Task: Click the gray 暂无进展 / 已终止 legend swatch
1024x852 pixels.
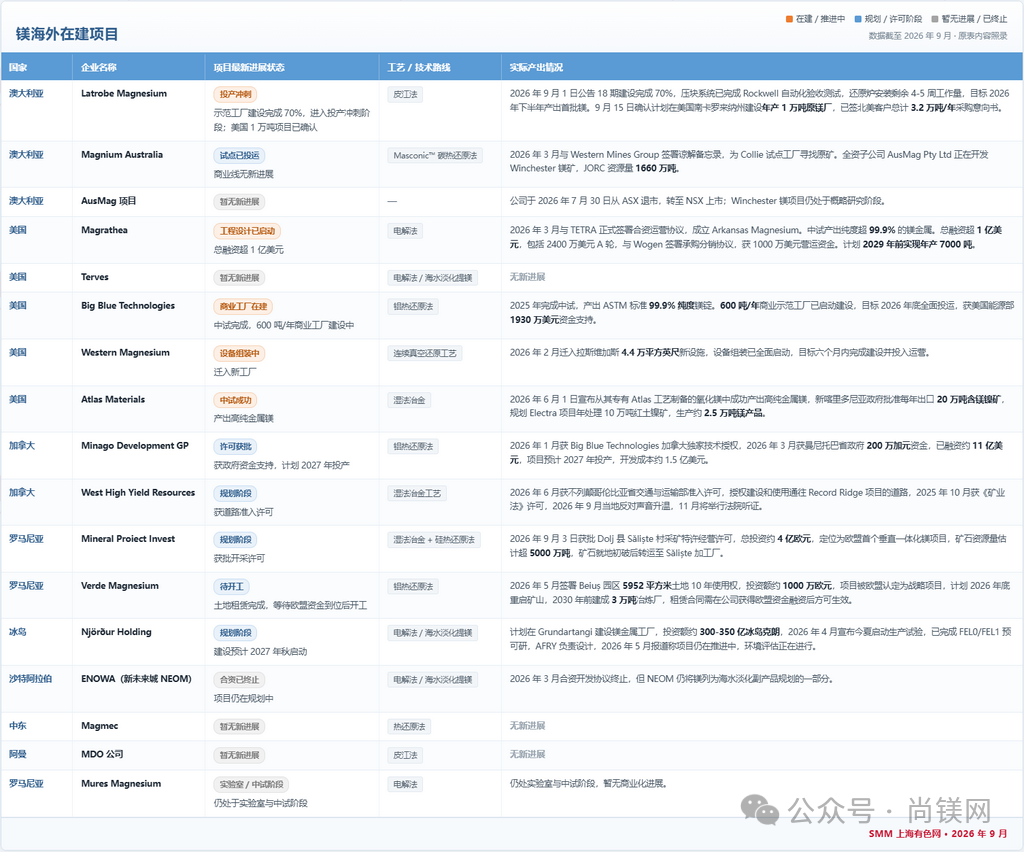Action: click(x=935, y=19)
